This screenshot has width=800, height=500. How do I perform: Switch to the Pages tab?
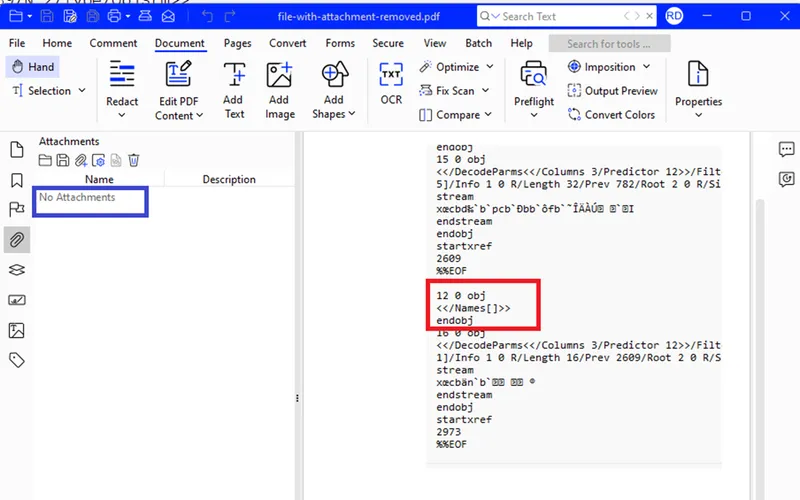click(x=238, y=43)
